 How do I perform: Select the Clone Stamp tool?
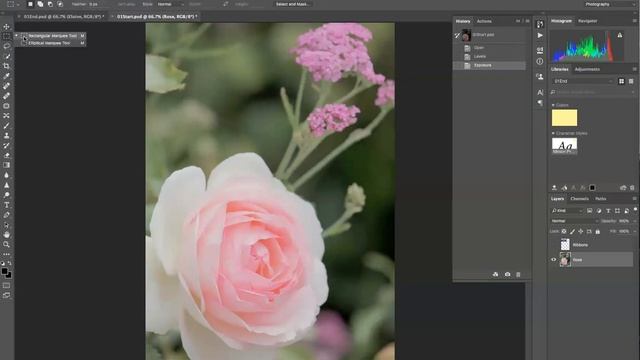[6, 136]
